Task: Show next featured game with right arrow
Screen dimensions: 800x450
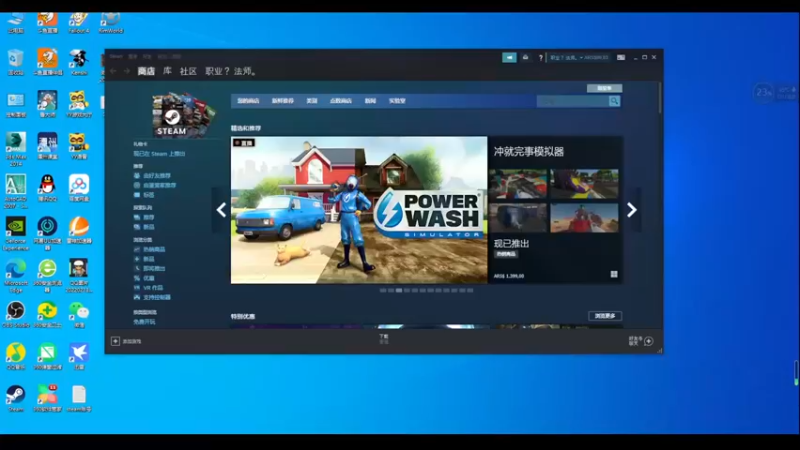Action: [632, 210]
